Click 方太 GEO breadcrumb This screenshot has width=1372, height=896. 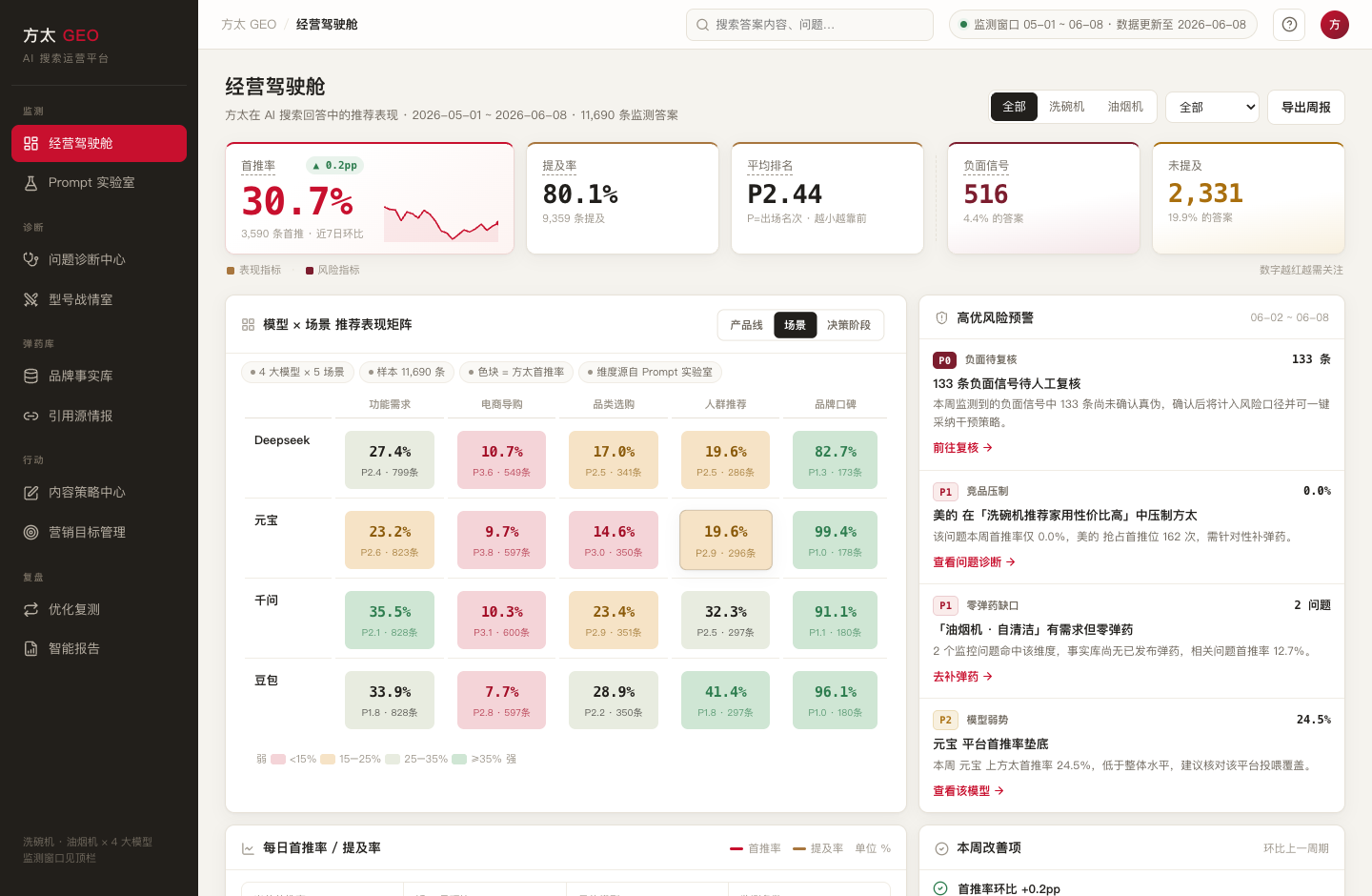pyautogui.click(x=249, y=25)
